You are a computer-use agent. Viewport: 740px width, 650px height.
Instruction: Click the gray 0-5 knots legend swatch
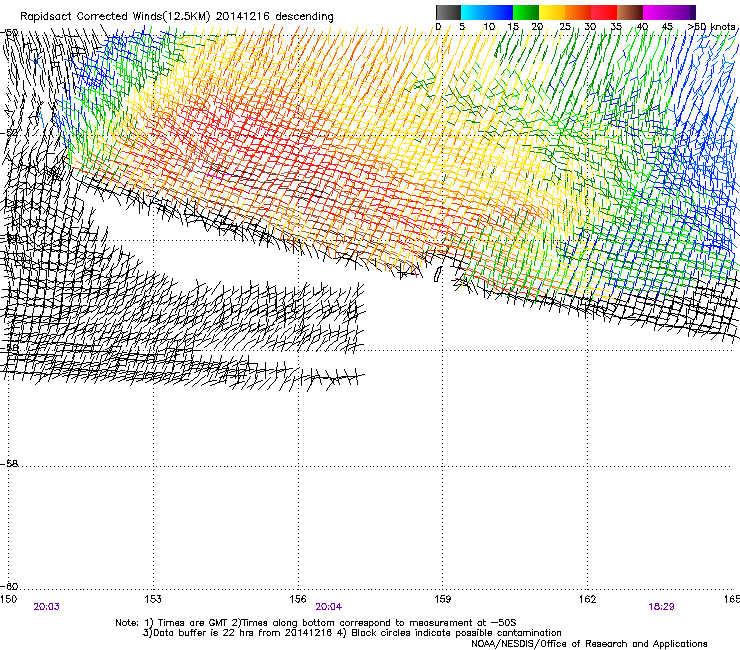point(448,12)
